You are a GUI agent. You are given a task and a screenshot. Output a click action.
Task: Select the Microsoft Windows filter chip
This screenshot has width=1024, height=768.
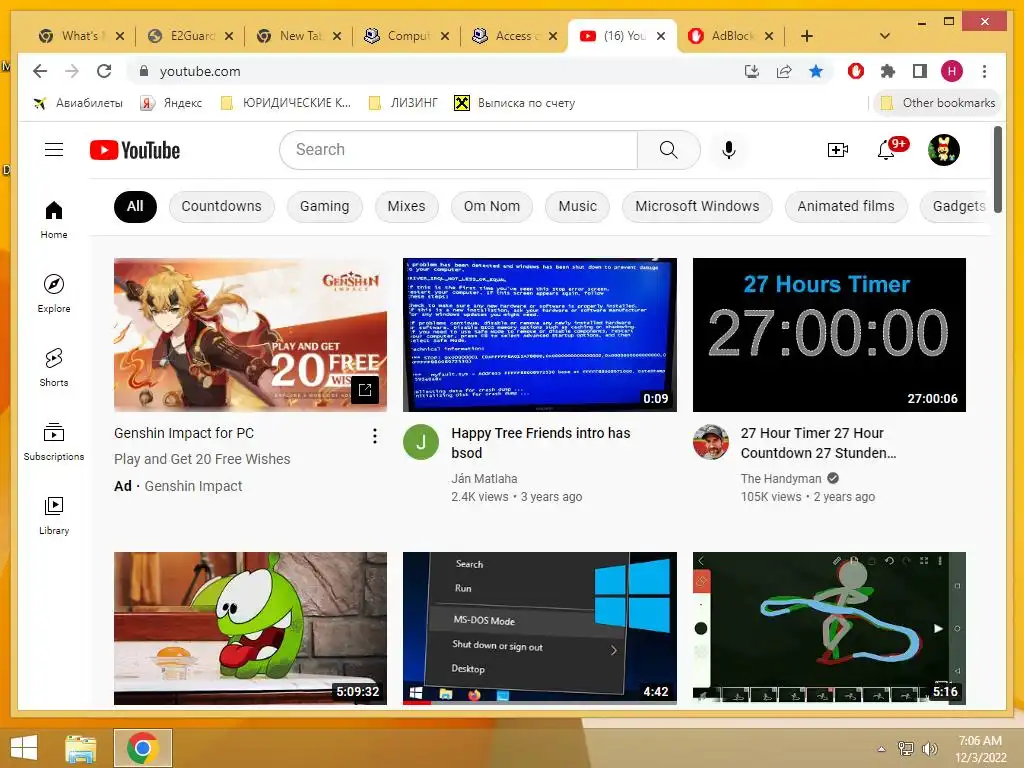pyautogui.click(x=697, y=206)
